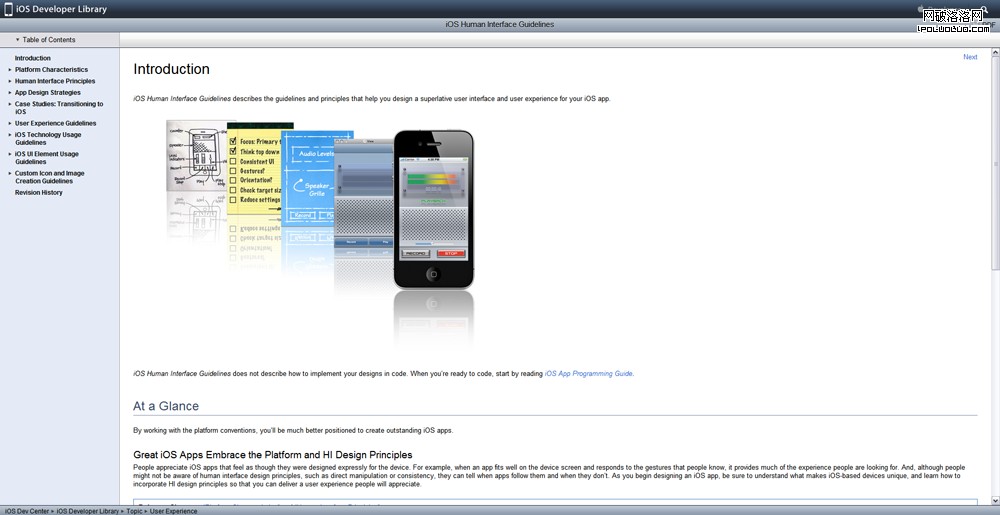The image size is (1000, 515).
Task: Open Case Studies: Transitioning to iOS
Action: point(59,108)
